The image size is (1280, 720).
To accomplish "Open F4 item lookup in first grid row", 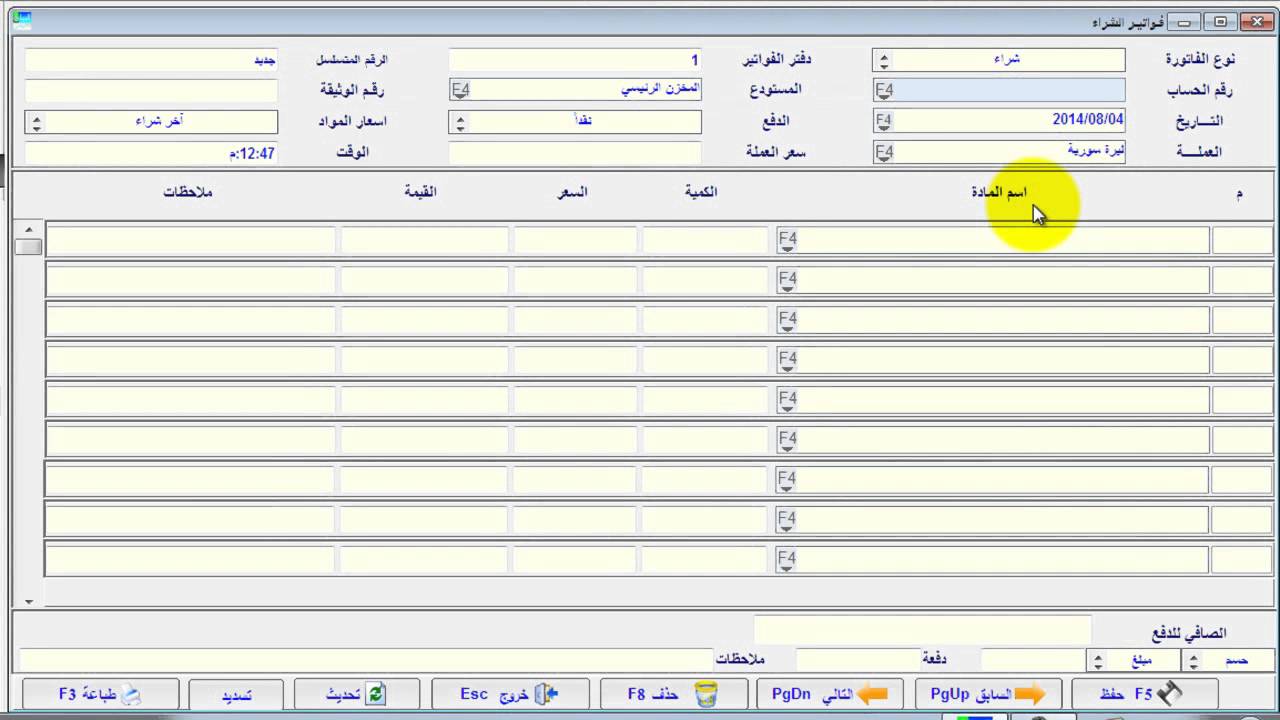I will pos(787,240).
